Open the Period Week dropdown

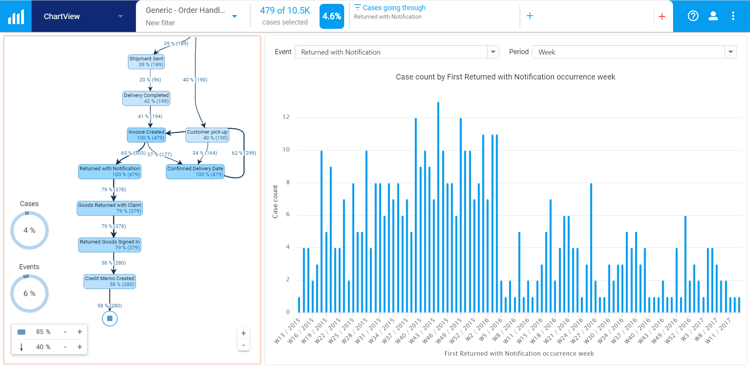[x=634, y=52]
